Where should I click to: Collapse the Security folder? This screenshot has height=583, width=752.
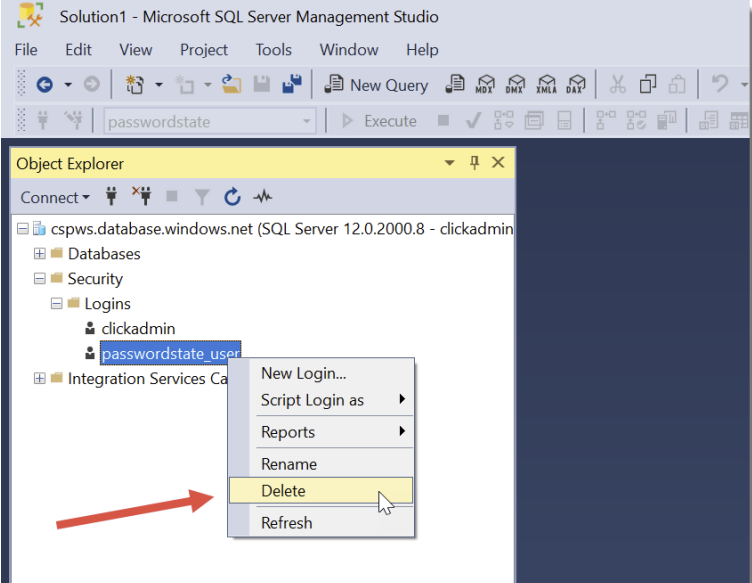[40, 279]
